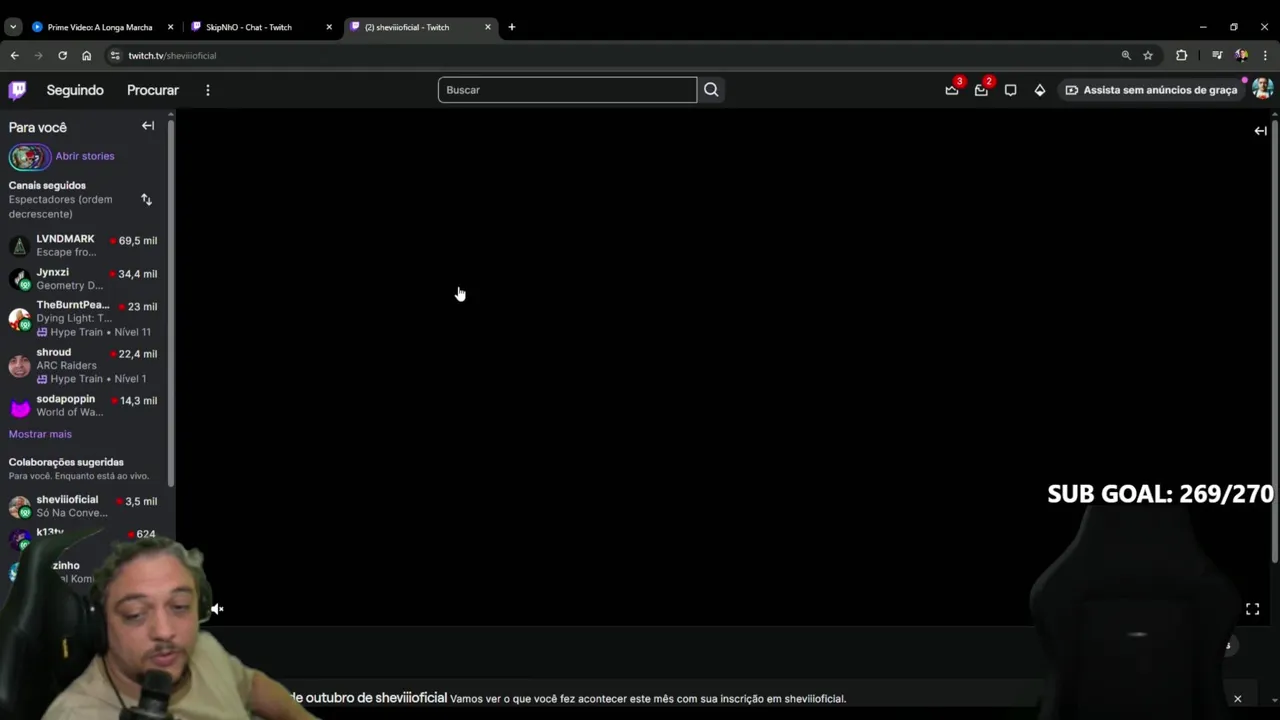The image size is (1280, 720).
Task: Open the Bits diamond icon
Action: (1040, 90)
